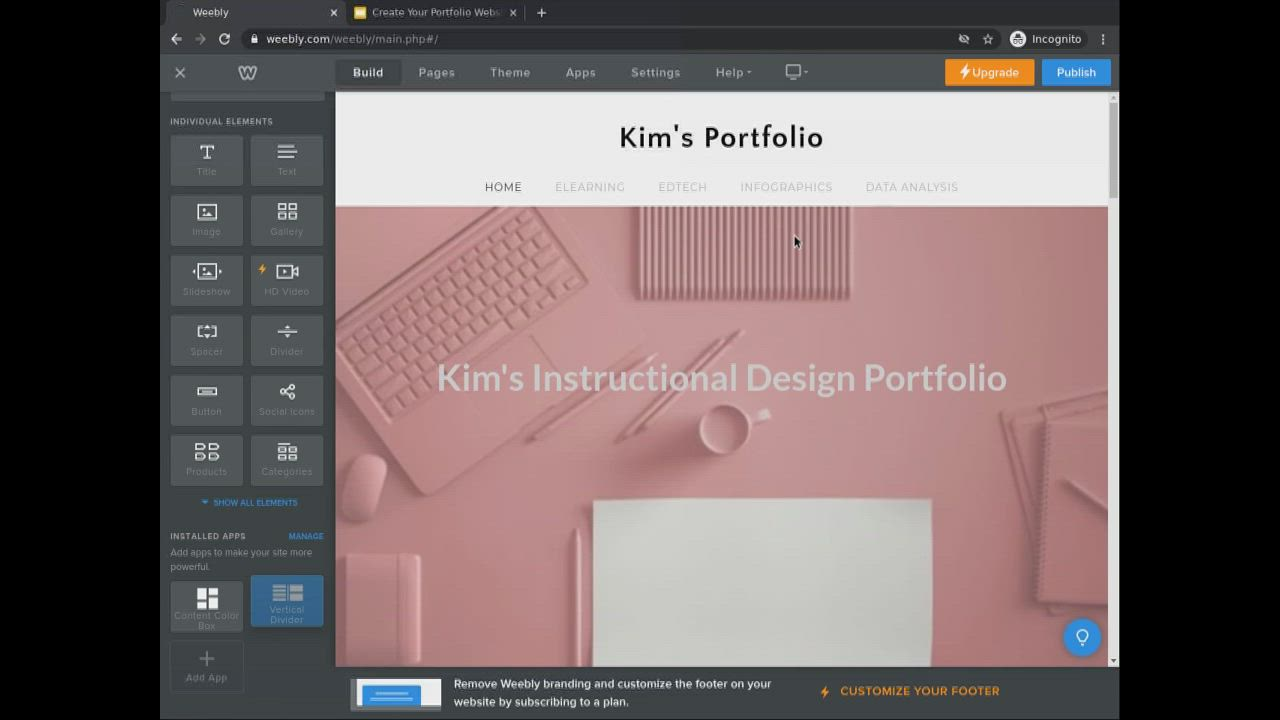Screen dimensions: 1280x720
Task: Open the Settings tab
Action: (x=655, y=72)
